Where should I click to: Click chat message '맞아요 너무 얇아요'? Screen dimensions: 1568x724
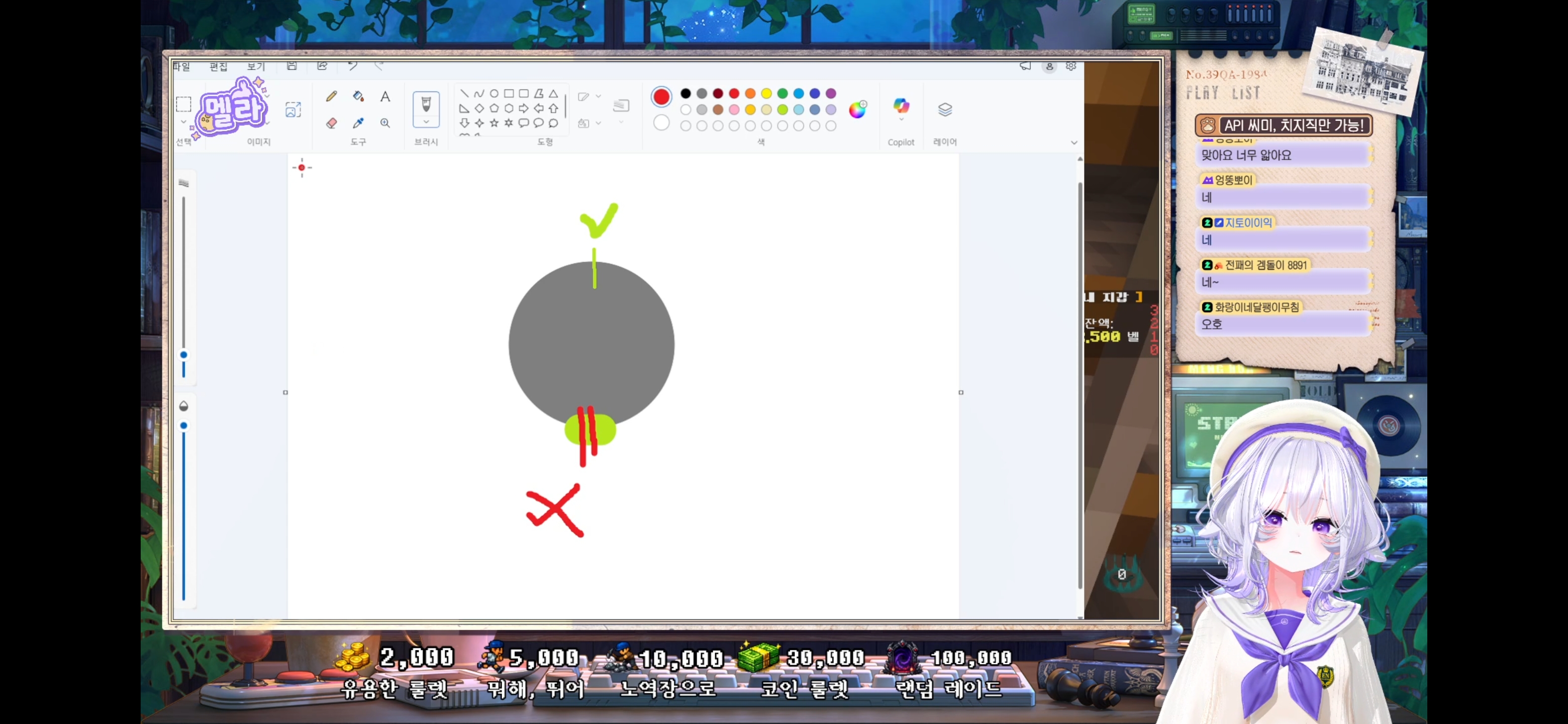(x=1246, y=155)
